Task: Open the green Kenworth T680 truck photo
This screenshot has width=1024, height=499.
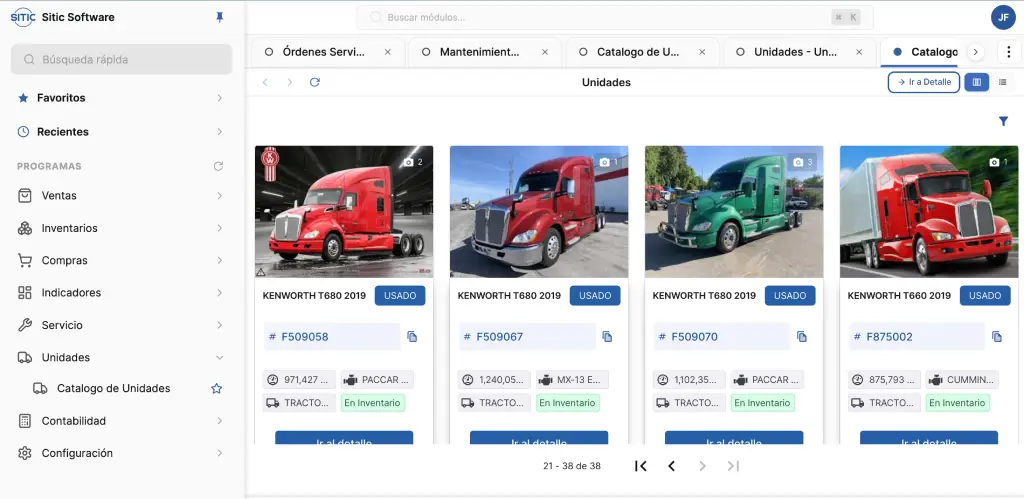Action: (734, 212)
